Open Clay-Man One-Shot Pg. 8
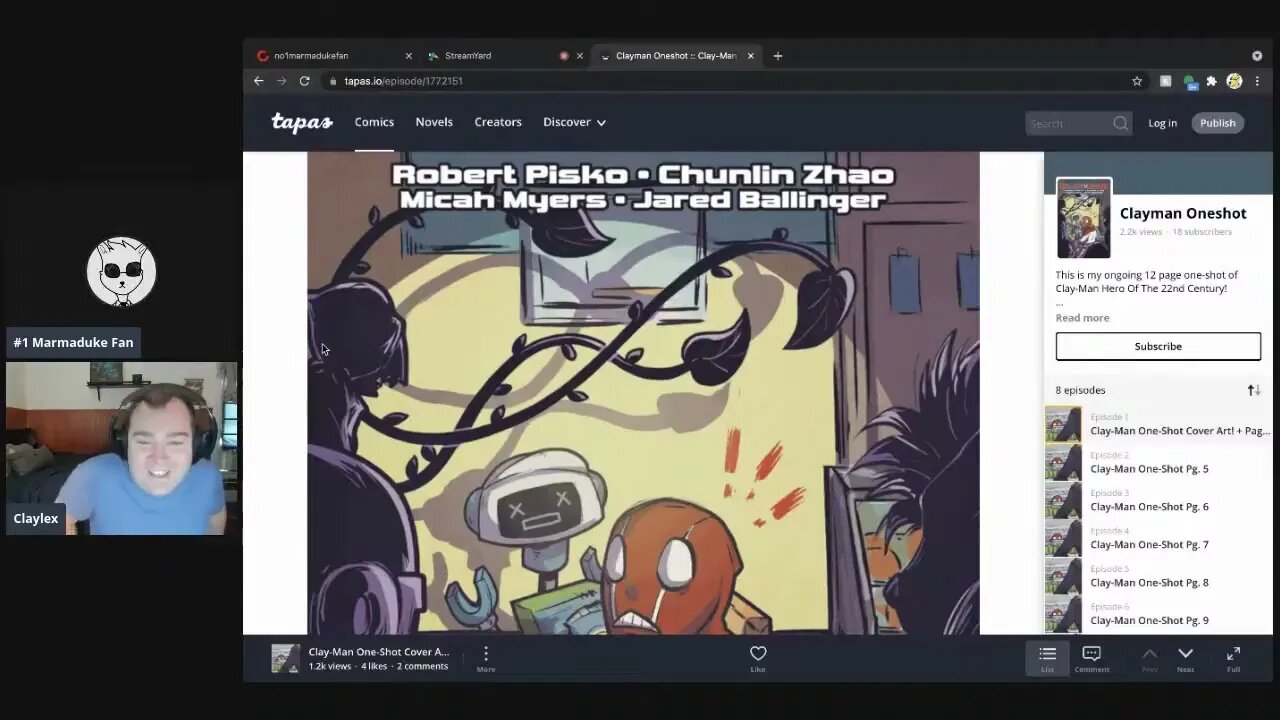This screenshot has width=1280, height=720. 1158,576
